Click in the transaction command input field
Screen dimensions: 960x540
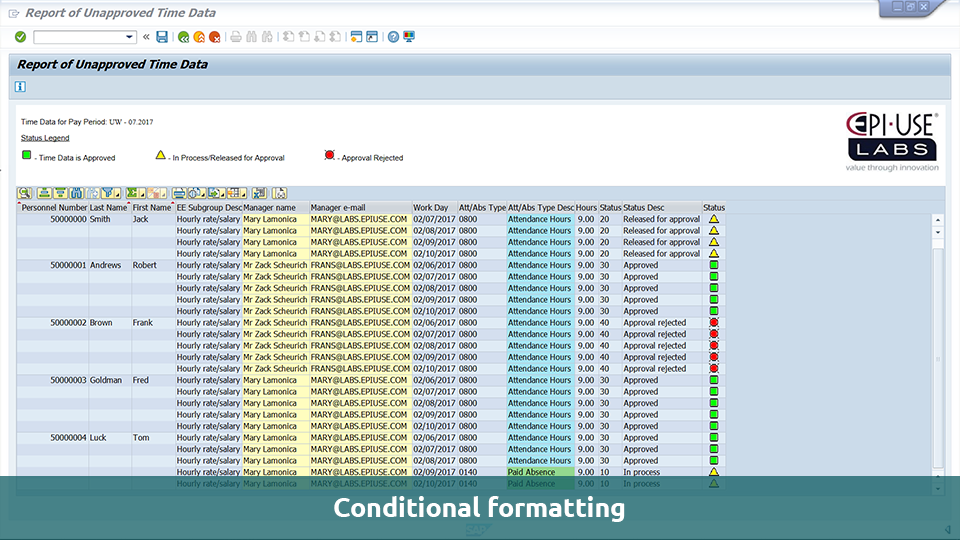coord(78,37)
